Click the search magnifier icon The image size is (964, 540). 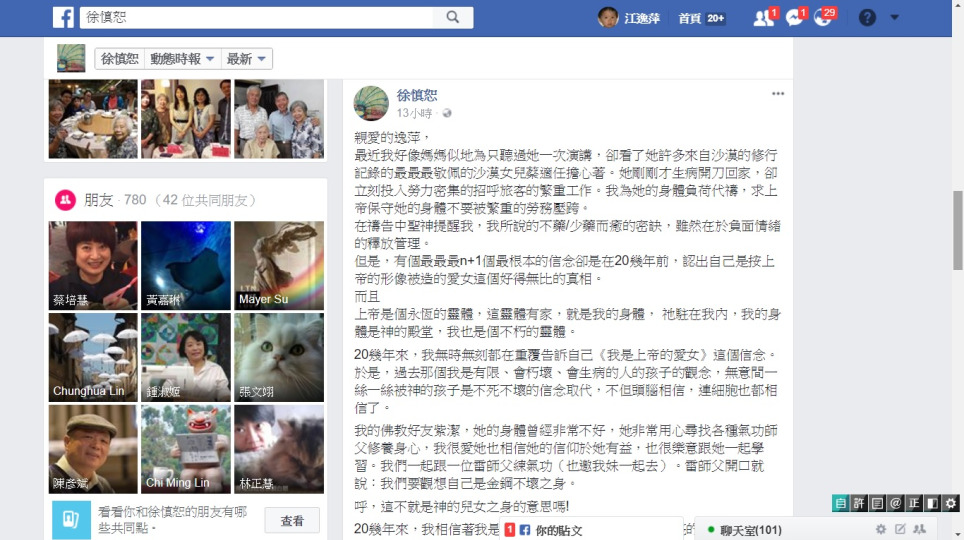pyautogui.click(x=452, y=17)
